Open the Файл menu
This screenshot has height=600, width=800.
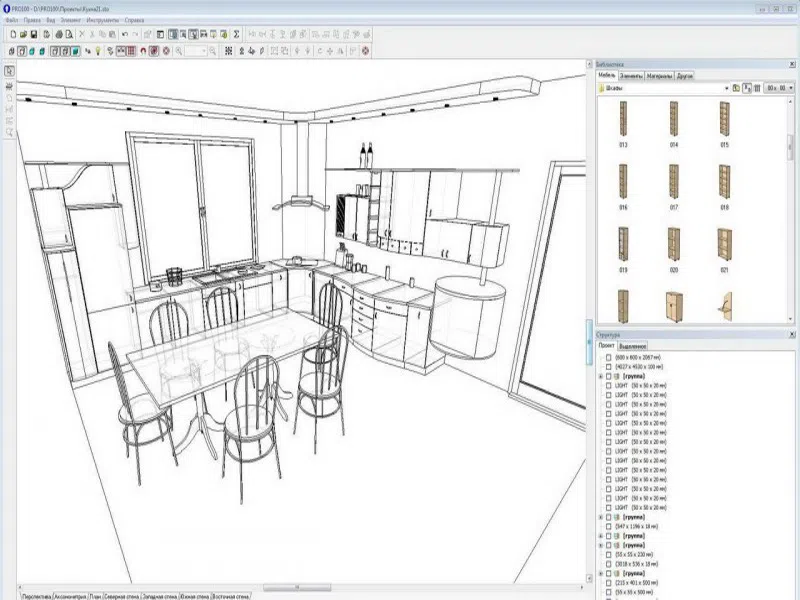tap(11, 20)
